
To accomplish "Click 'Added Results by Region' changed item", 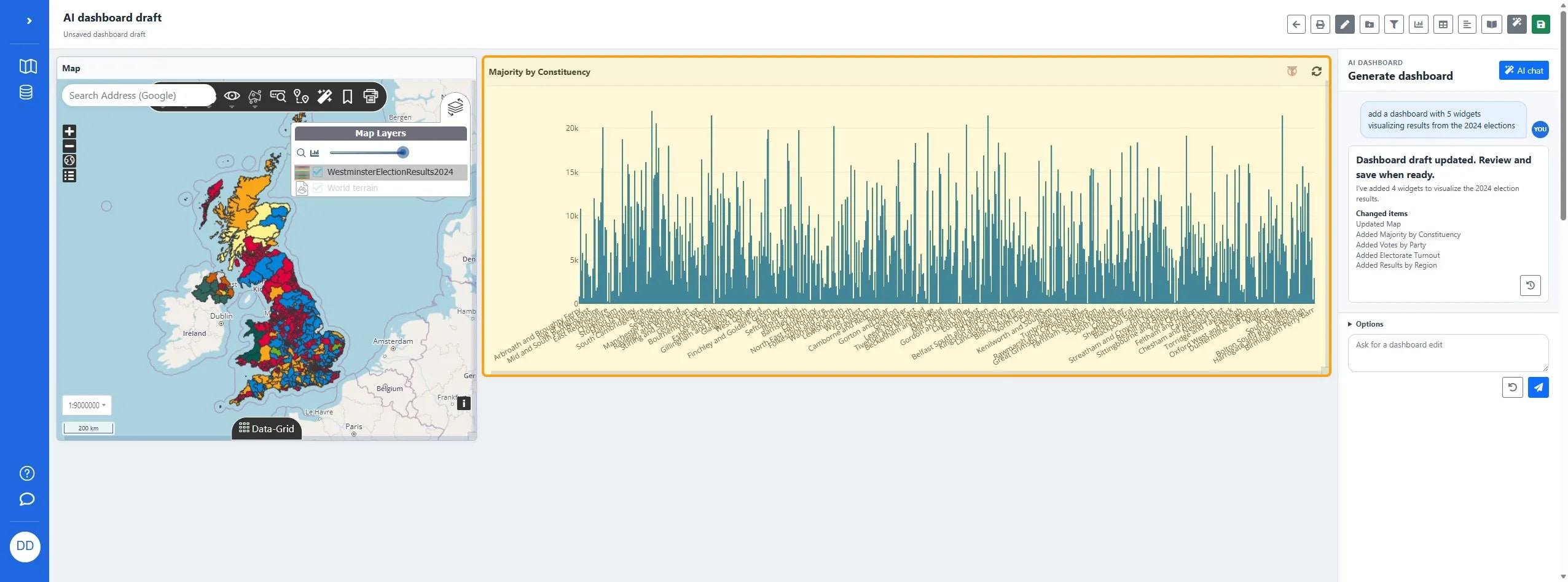I will 1396,266.
